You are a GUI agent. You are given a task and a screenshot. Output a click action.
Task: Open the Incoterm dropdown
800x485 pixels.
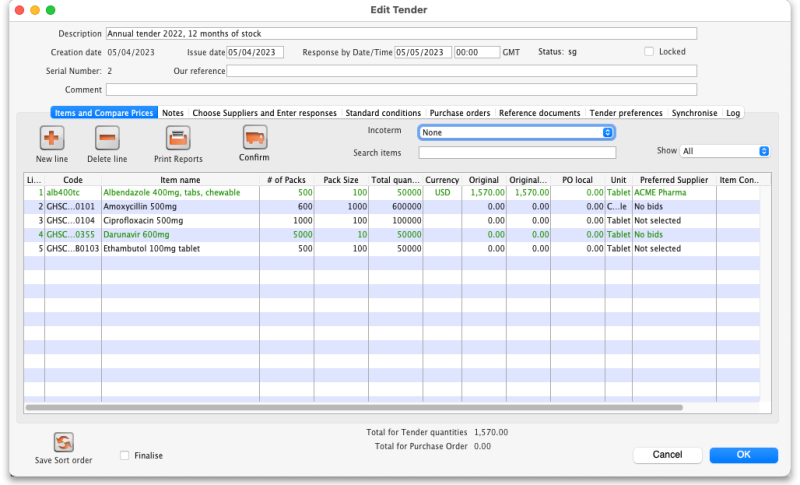point(516,132)
